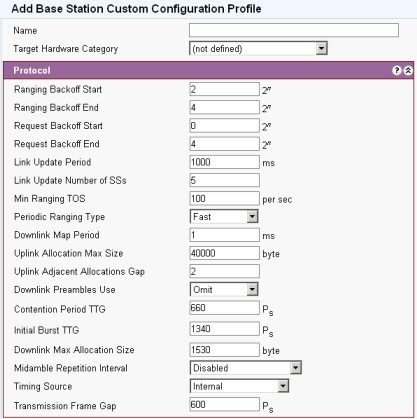Collapse the Protocol section with chevron icon
Screen dimensions: 417x419
[408, 70]
